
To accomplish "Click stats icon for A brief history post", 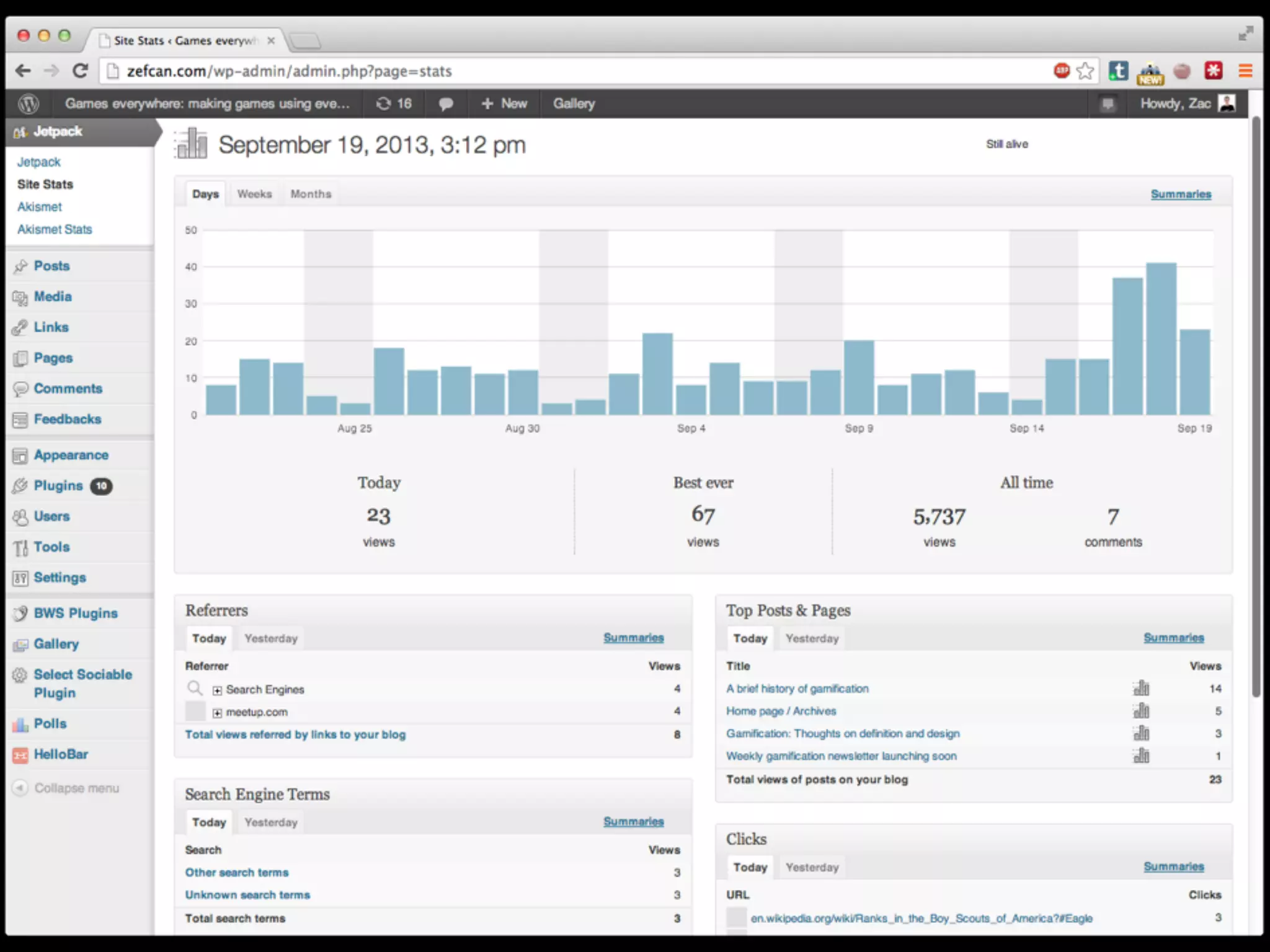I will (x=1141, y=688).
